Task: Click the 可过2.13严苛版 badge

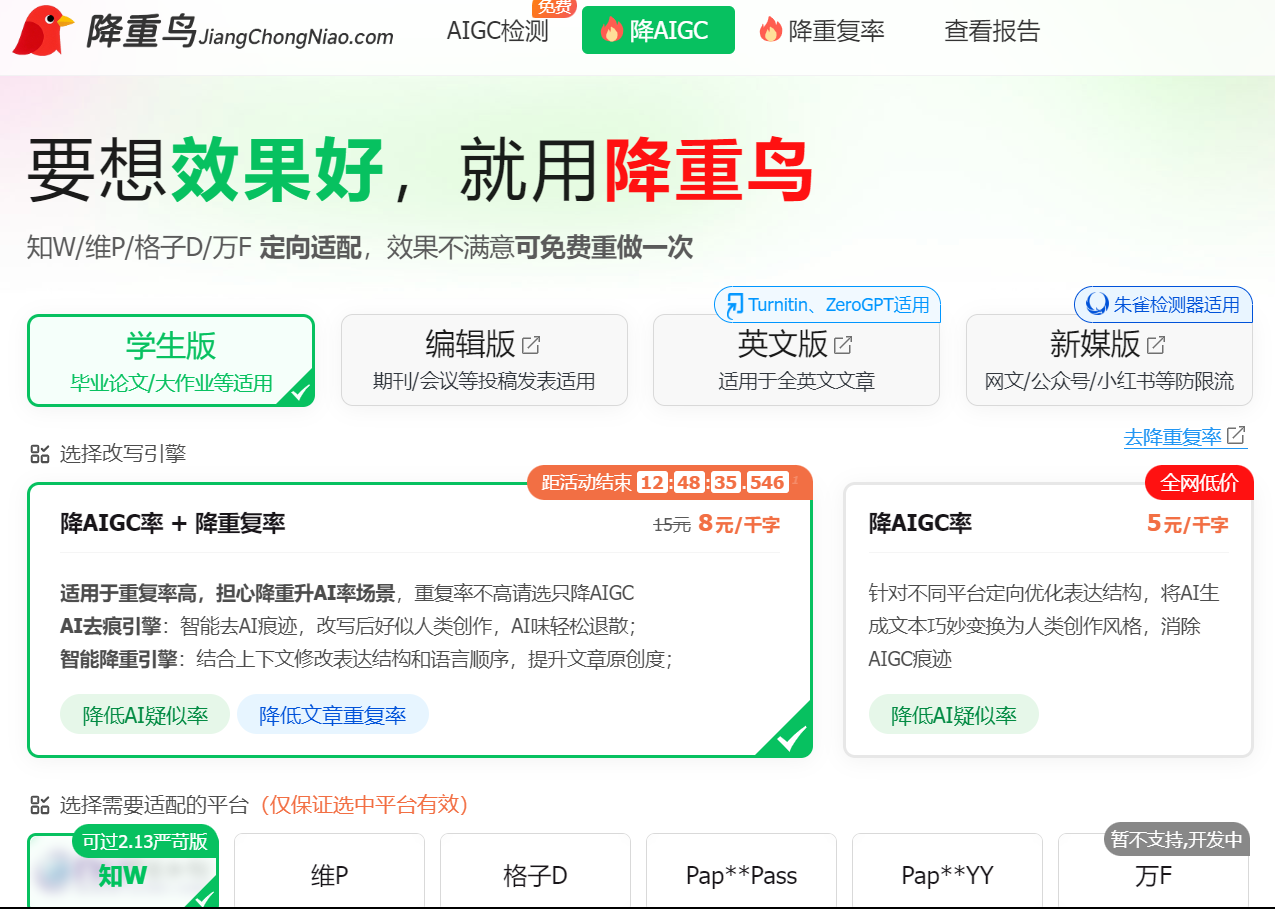Action: 145,841
